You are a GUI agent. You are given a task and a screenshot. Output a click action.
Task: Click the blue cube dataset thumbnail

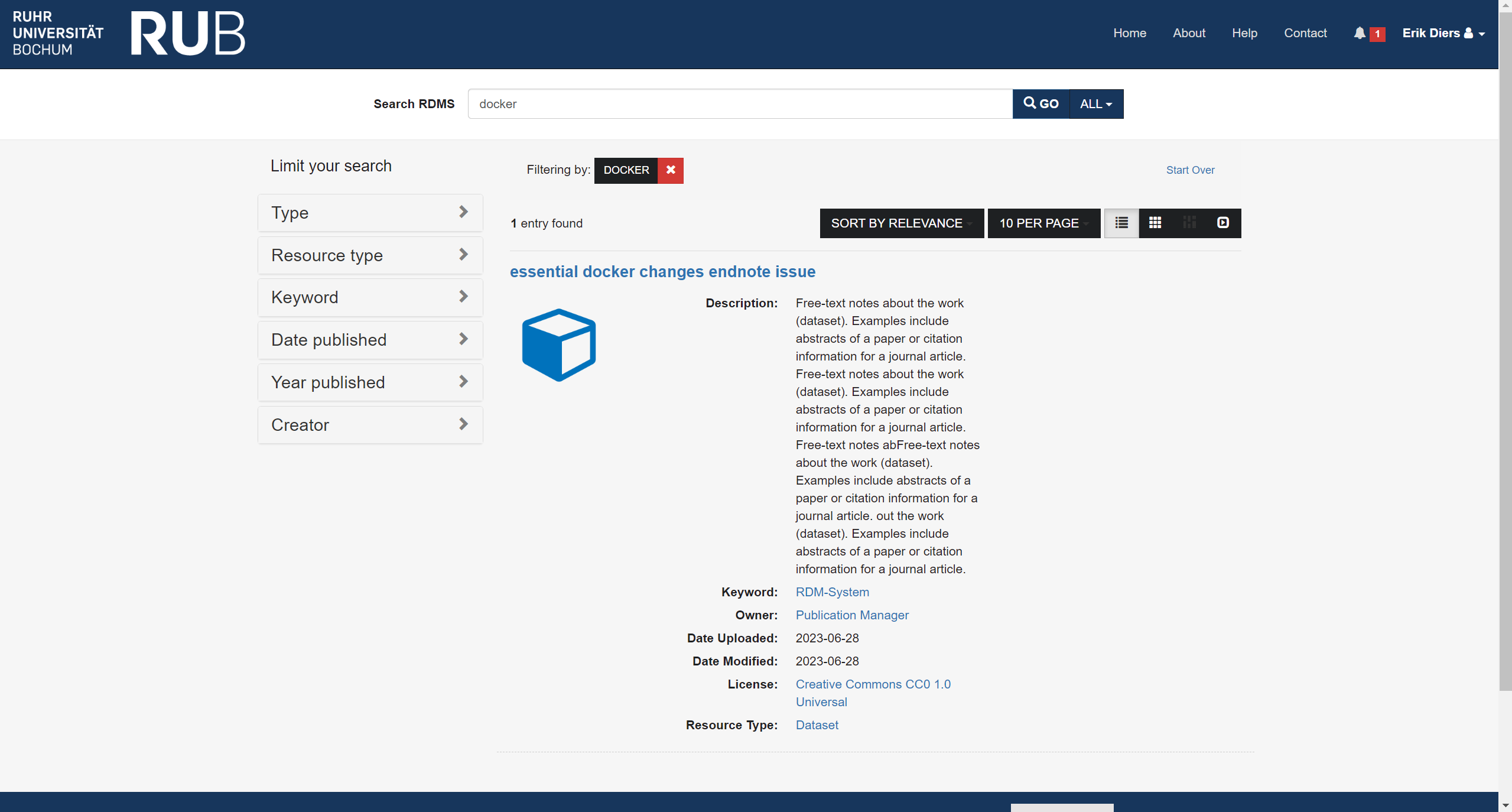tap(559, 345)
